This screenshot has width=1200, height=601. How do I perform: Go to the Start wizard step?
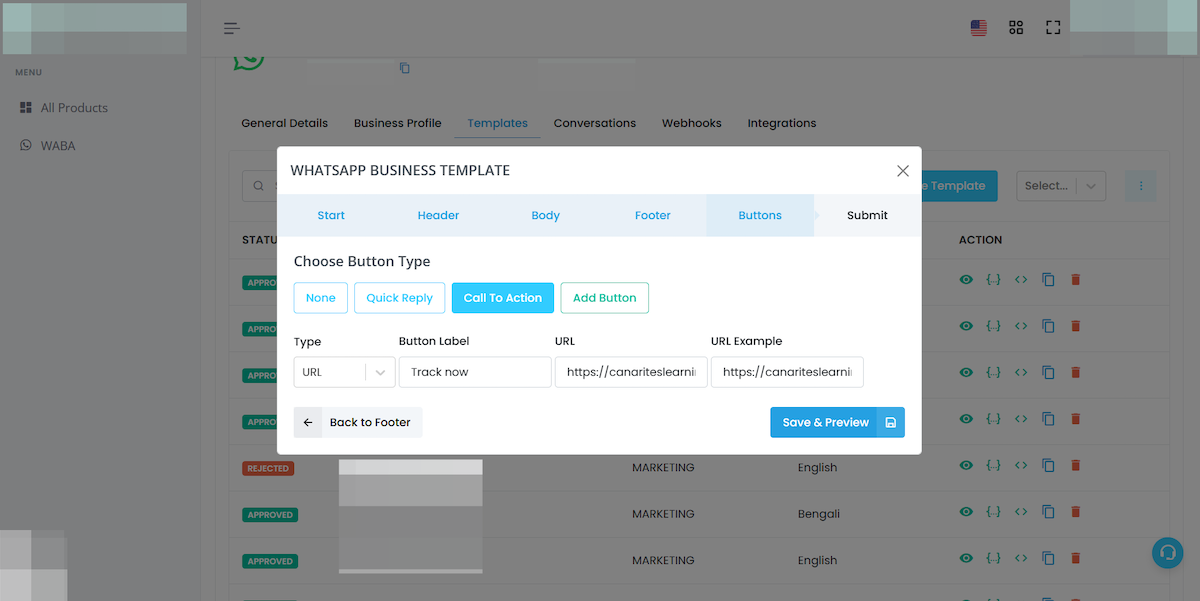tap(331, 215)
